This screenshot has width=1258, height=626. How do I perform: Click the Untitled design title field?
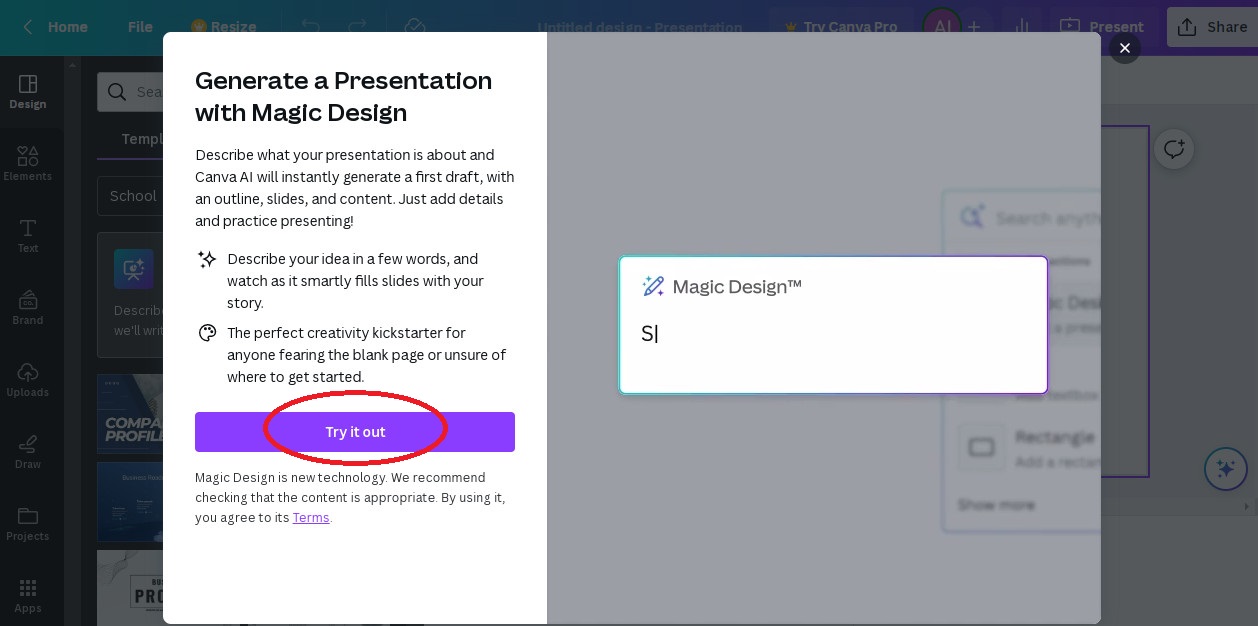(640, 27)
